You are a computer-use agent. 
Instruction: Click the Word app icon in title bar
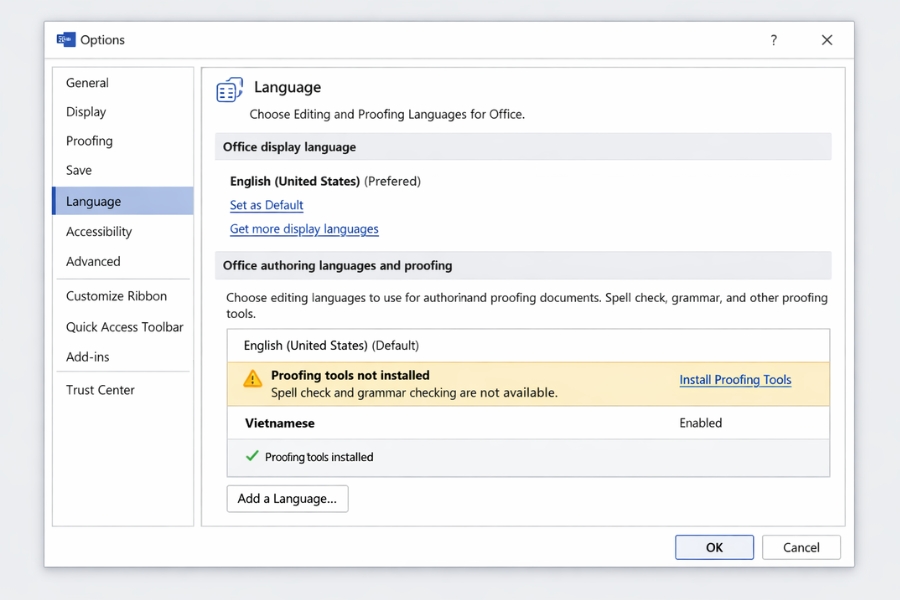pyautogui.click(x=66, y=40)
